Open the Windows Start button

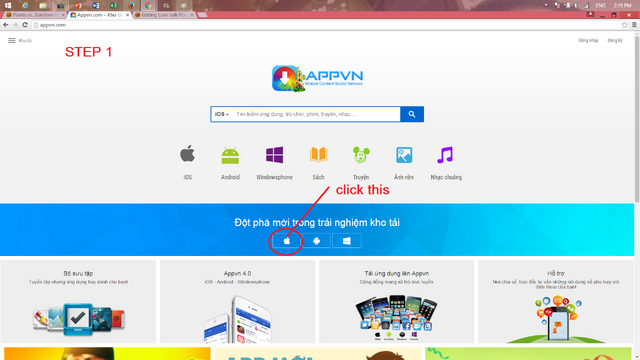click(x=8, y=5)
